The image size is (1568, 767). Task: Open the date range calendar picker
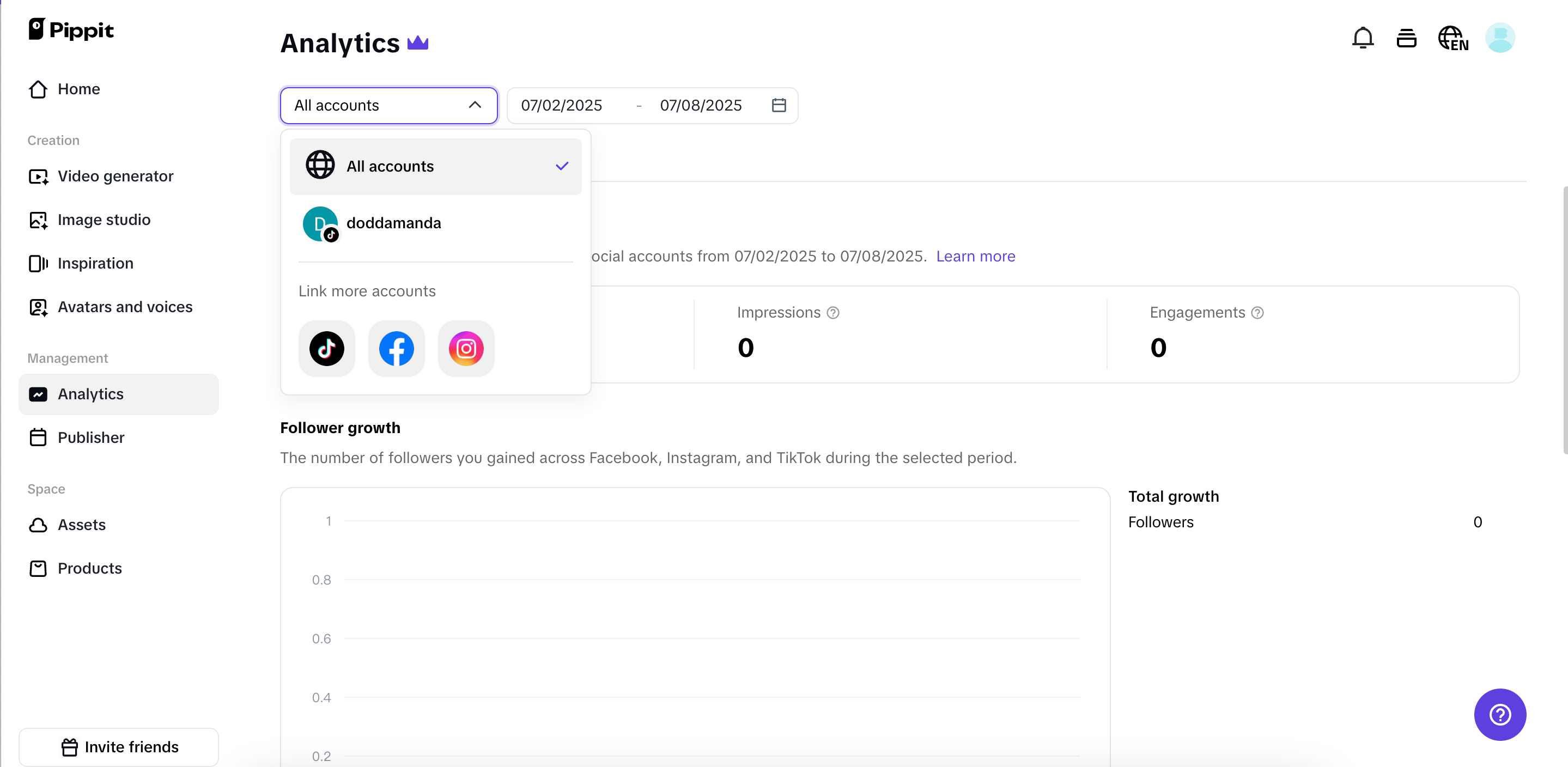point(778,105)
